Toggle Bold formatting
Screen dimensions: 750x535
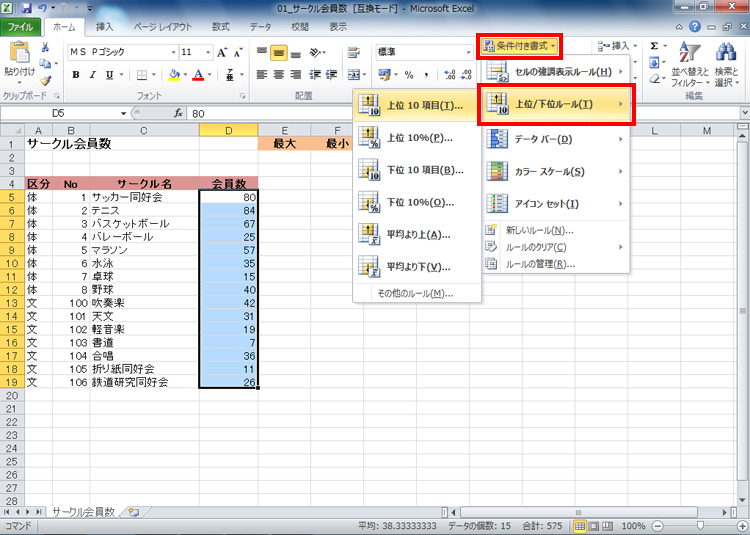(x=76, y=75)
